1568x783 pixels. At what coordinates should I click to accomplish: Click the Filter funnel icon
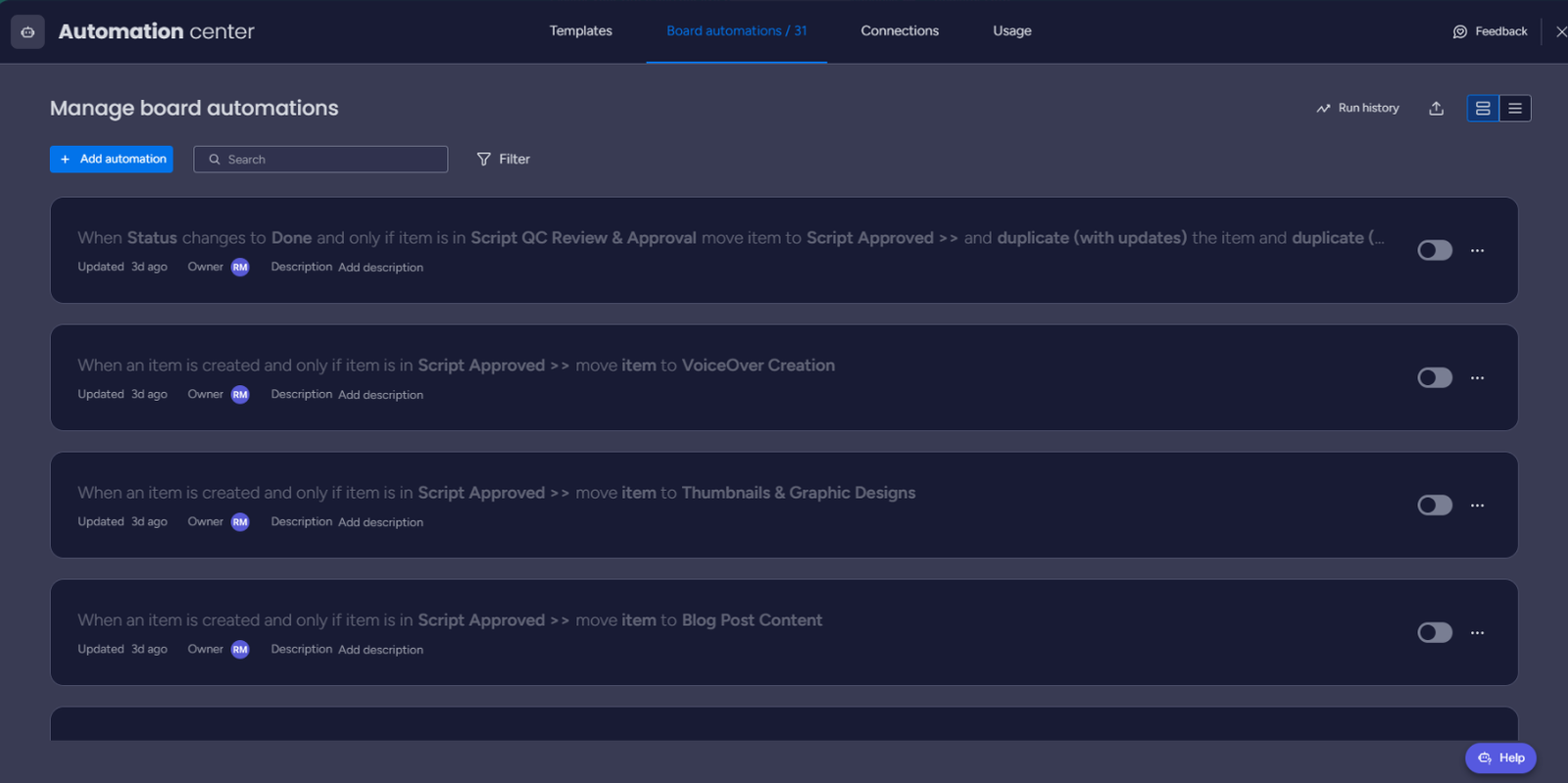[x=484, y=159]
